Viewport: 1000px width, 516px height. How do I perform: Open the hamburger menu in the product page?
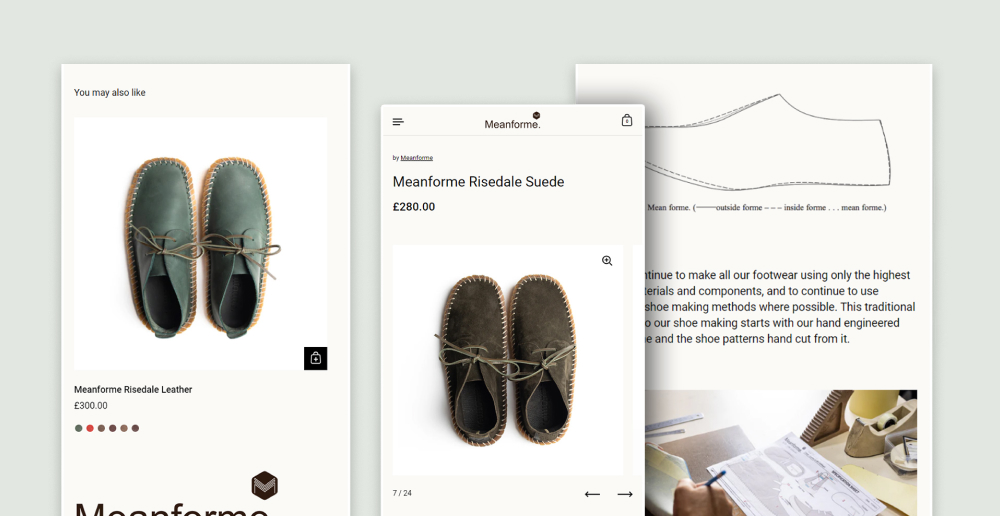(x=398, y=122)
